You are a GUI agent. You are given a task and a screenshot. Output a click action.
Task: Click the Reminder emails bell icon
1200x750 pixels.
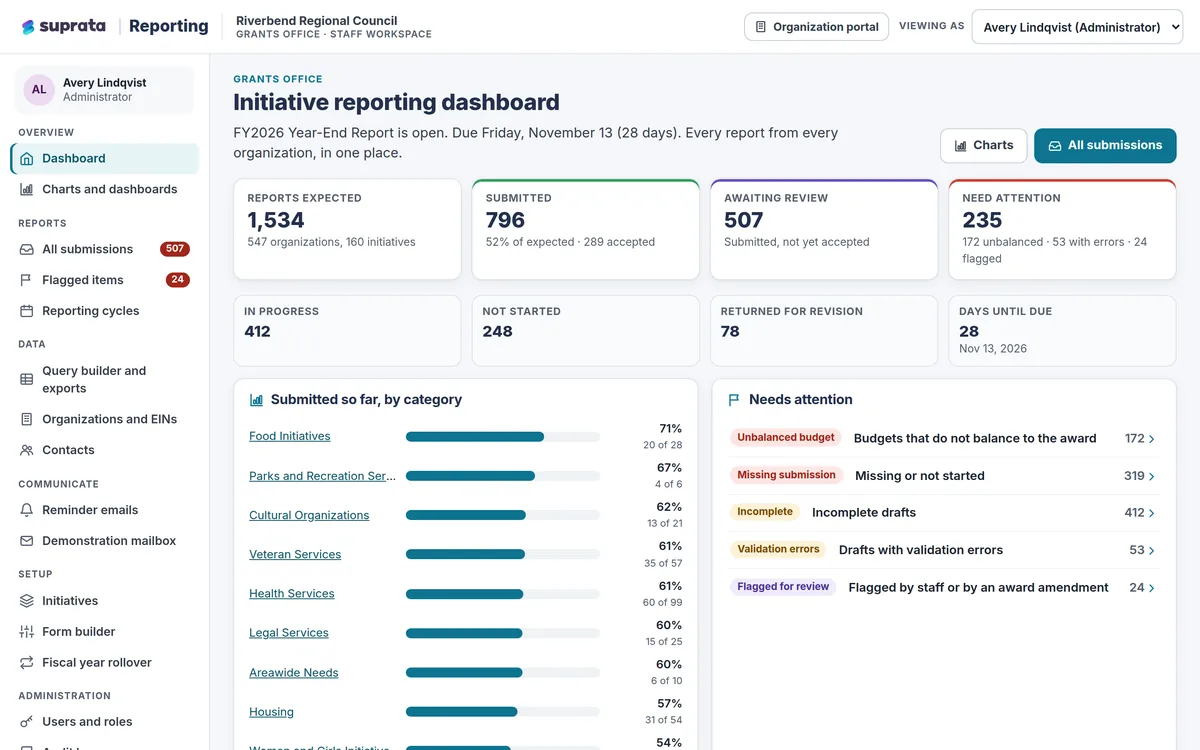tap(27, 510)
